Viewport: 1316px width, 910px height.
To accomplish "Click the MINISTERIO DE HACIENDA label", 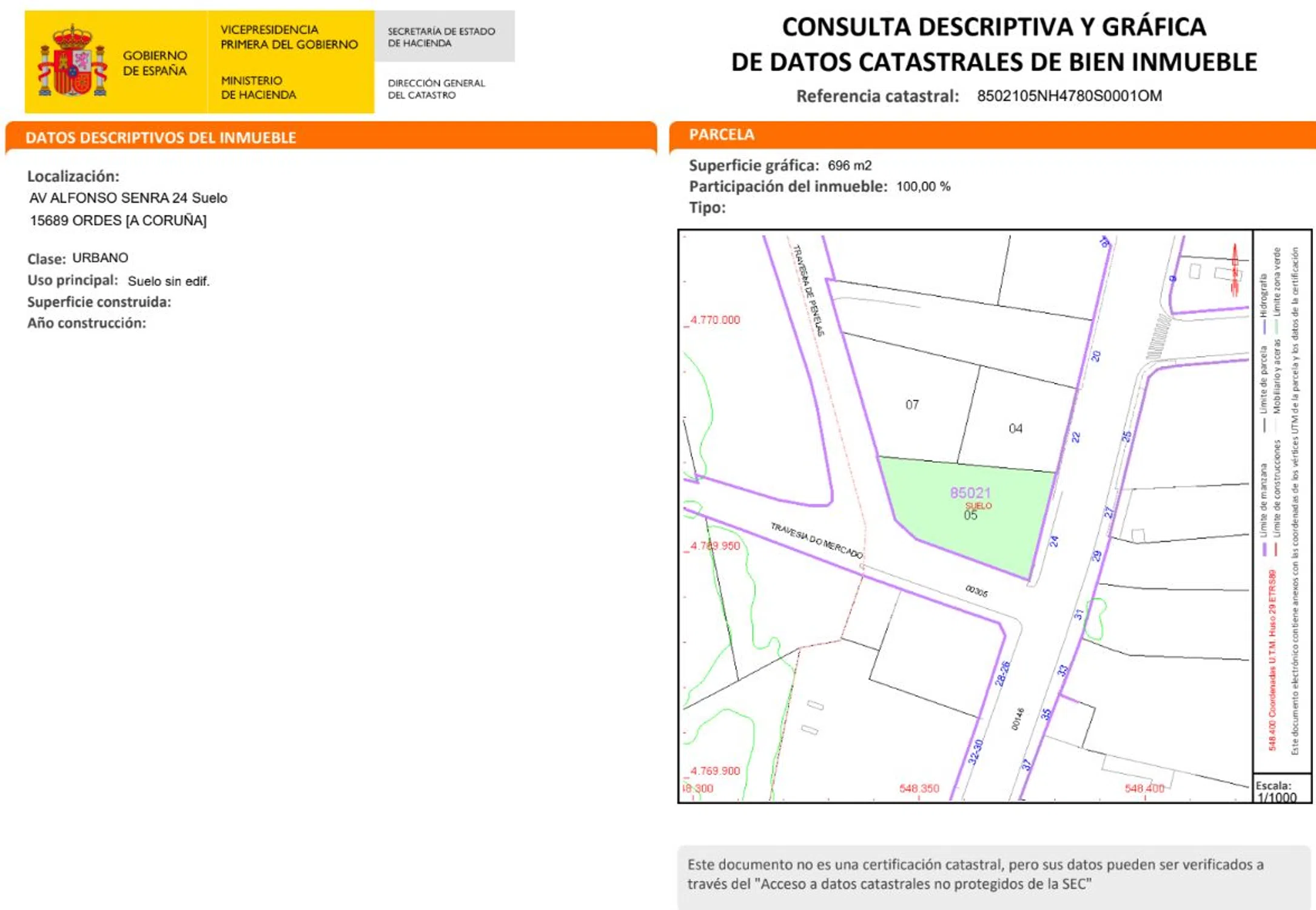I will coord(258,87).
